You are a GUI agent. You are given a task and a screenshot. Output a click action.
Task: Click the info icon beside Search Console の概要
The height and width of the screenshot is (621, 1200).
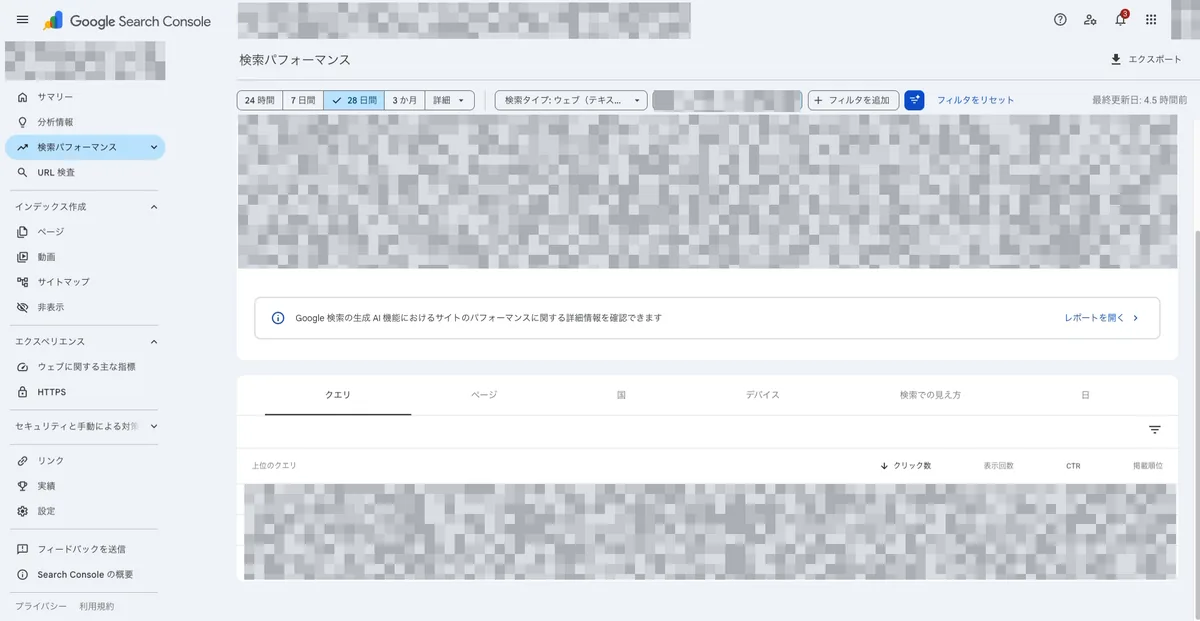point(22,575)
